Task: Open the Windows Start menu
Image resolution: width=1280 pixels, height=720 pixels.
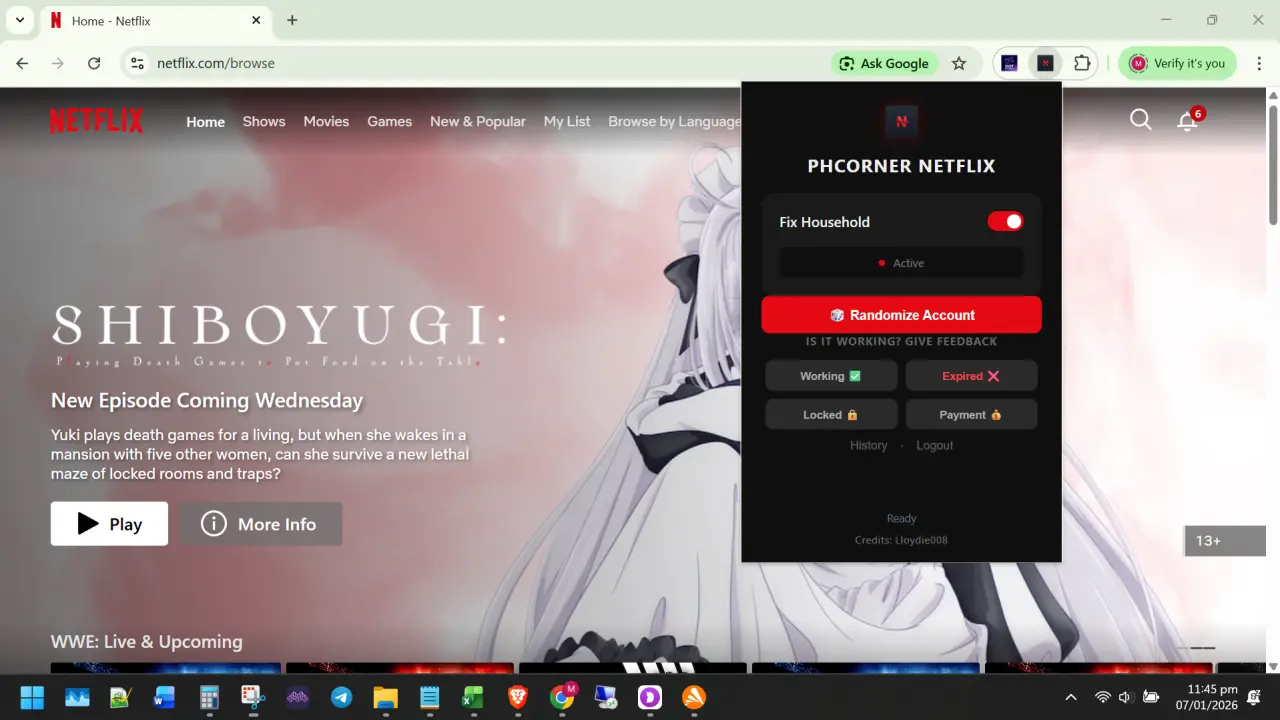Action: coord(32,697)
